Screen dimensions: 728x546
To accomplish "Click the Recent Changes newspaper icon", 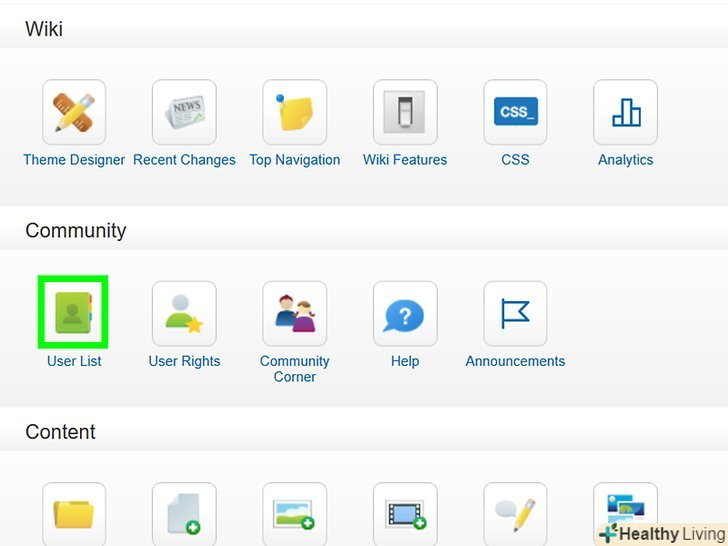I will tap(184, 112).
